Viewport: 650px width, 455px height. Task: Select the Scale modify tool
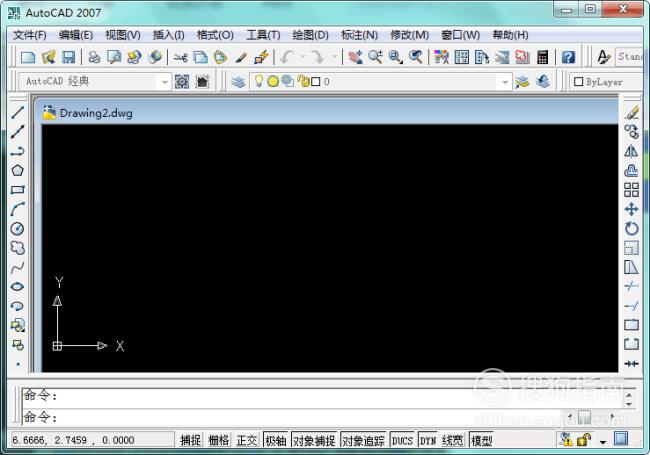[x=631, y=248]
